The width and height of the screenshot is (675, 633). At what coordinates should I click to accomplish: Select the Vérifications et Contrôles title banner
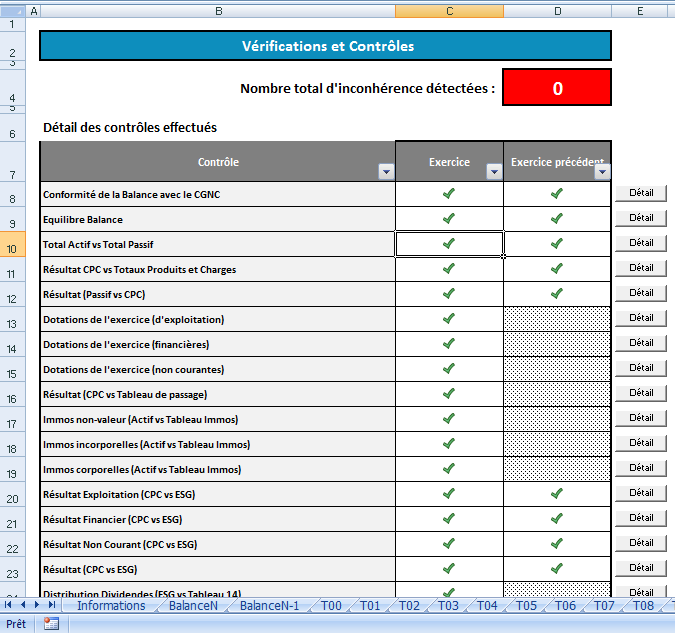coord(325,46)
